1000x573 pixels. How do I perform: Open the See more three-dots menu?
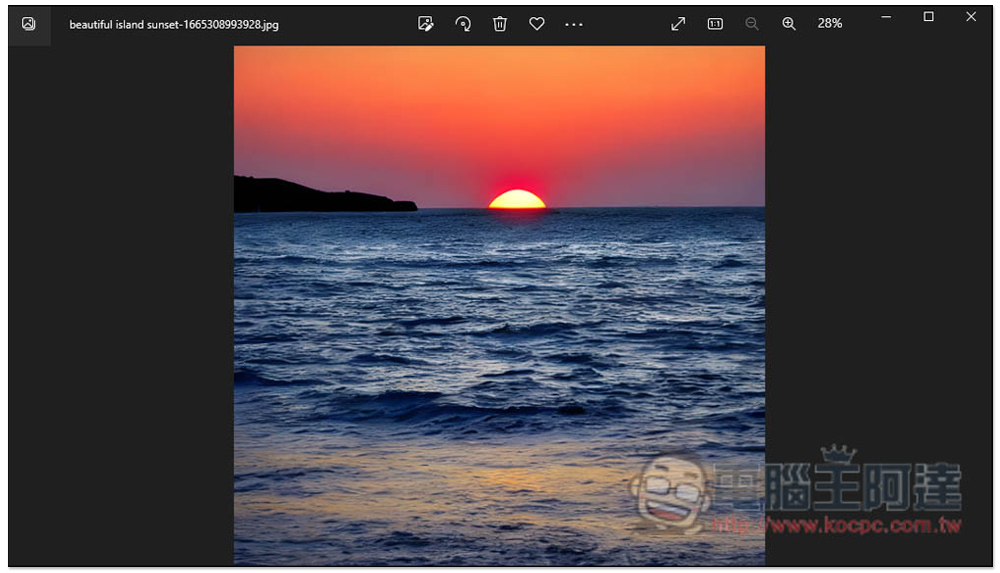pos(574,24)
